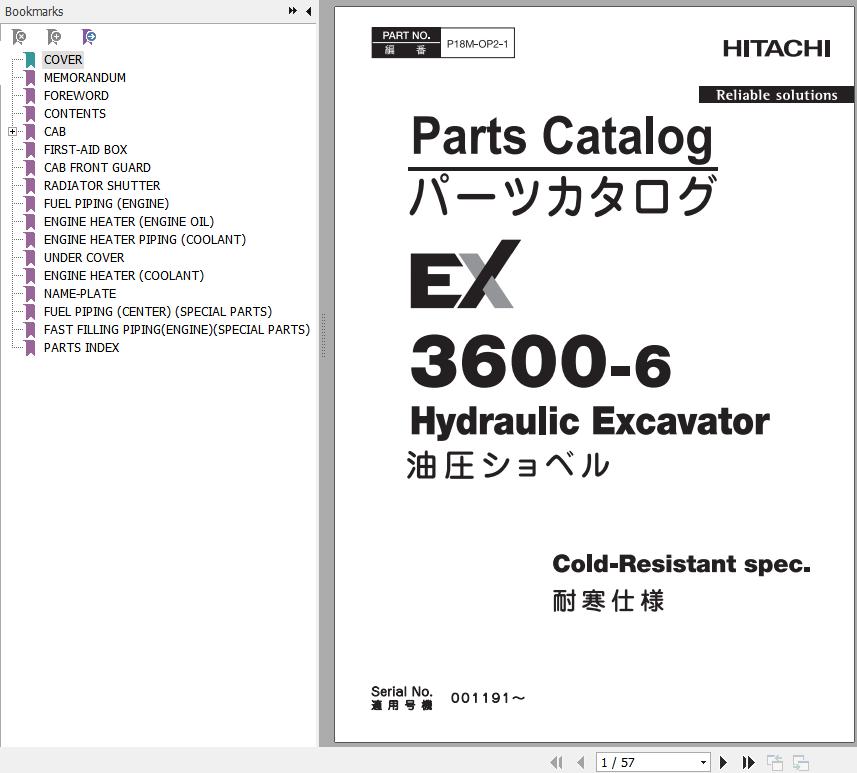Click the Bookmarks panel title
857x773 pixels.
pyautogui.click(x=34, y=11)
